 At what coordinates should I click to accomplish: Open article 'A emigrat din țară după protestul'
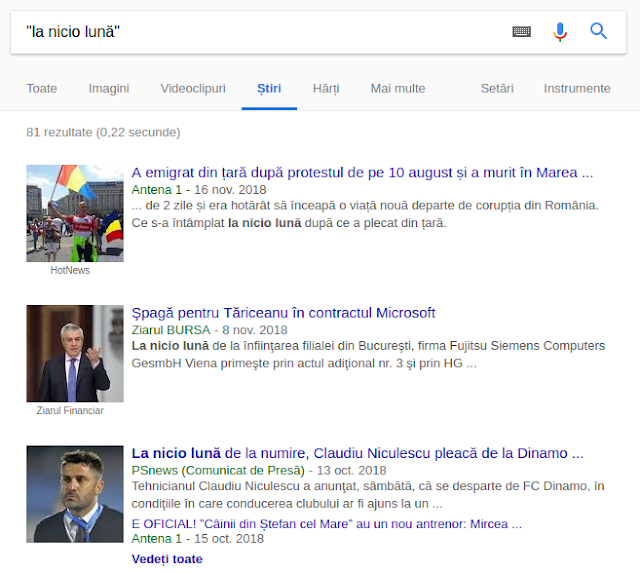click(x=362, y=173)
